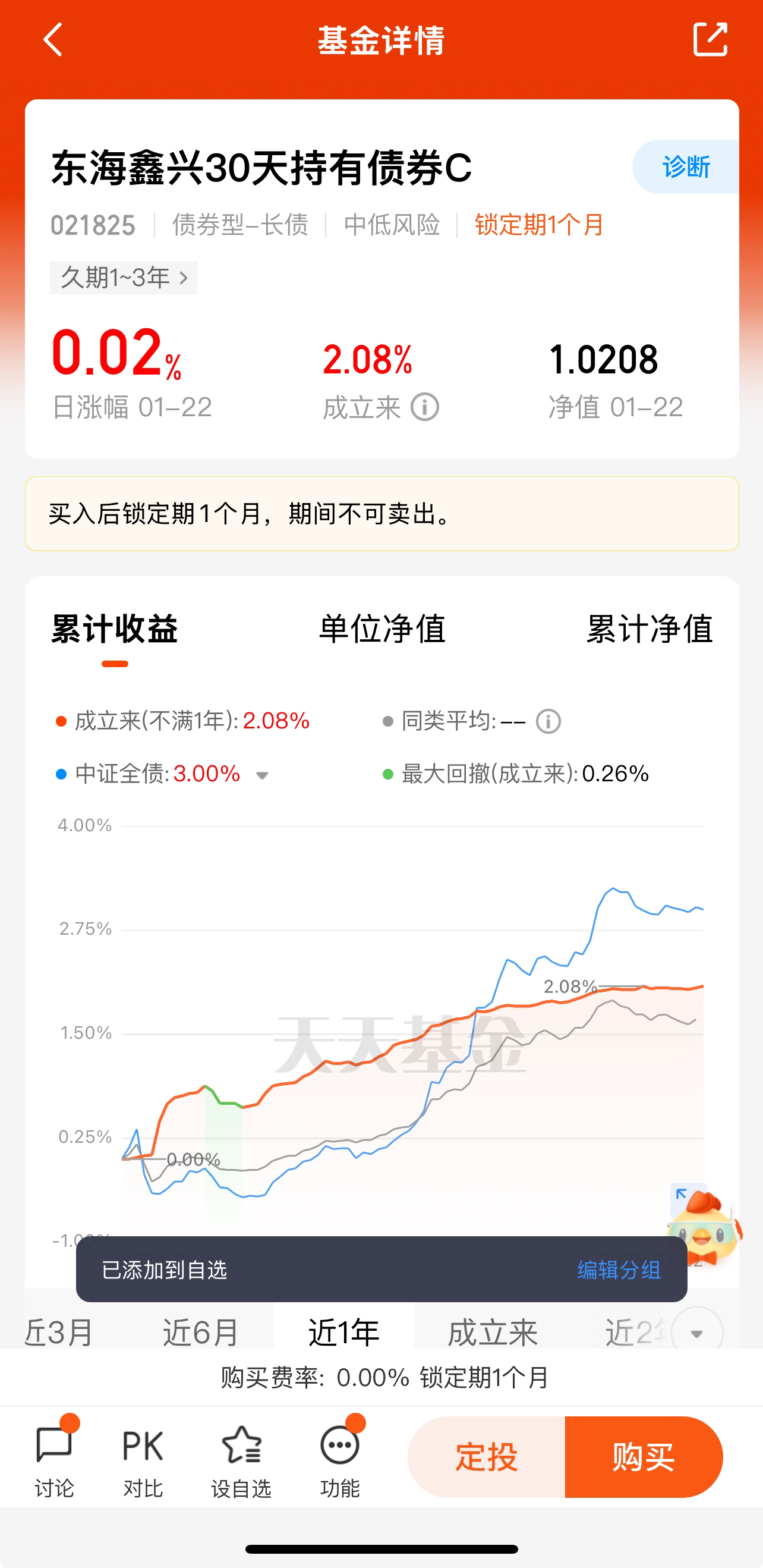Tap info icon beside 同类平均

pos(548,721)
